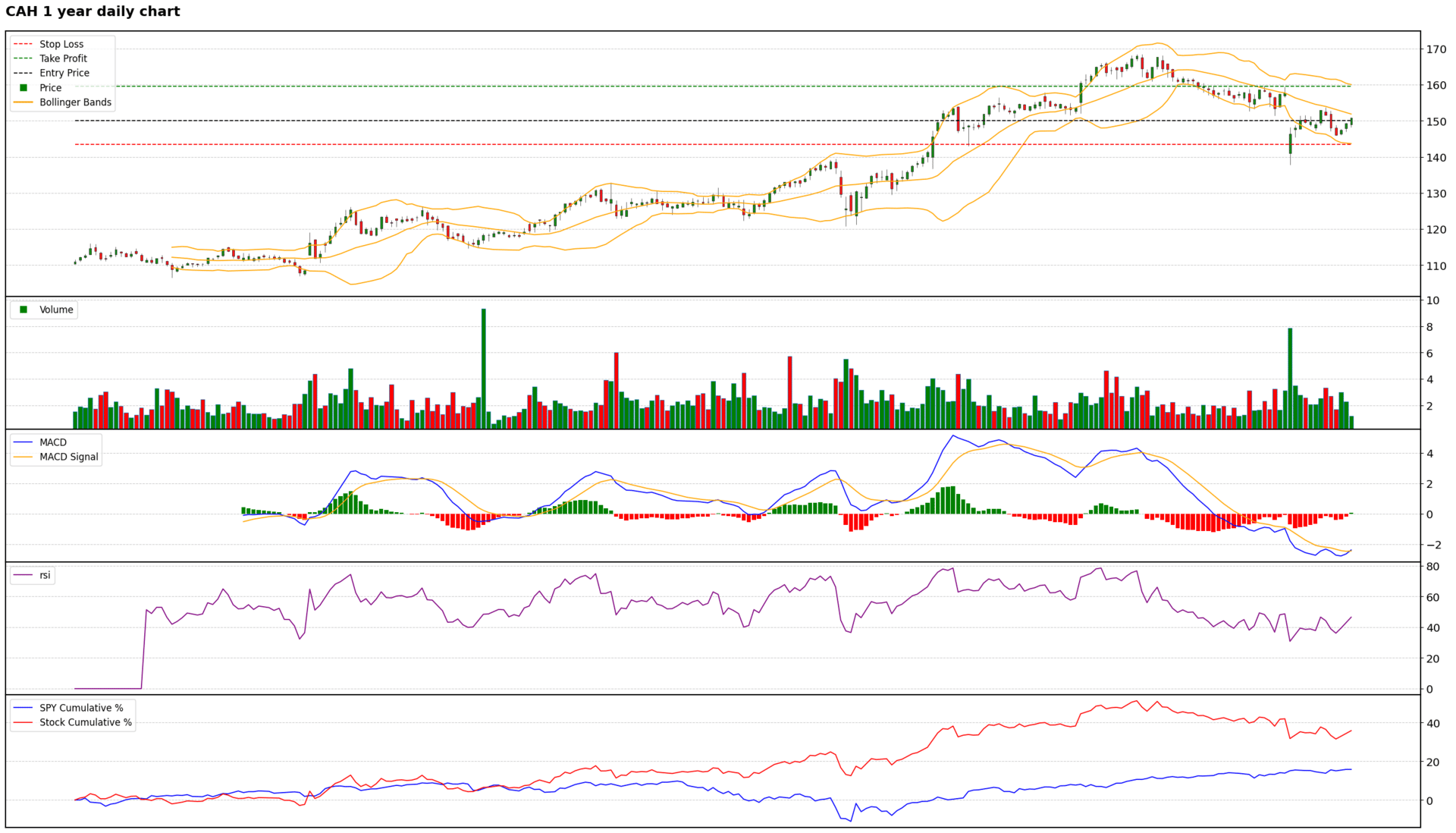The height and width of the screenshot is (833, 1456).
Task: Click the green Price legend marker
Action: (24, 88)
